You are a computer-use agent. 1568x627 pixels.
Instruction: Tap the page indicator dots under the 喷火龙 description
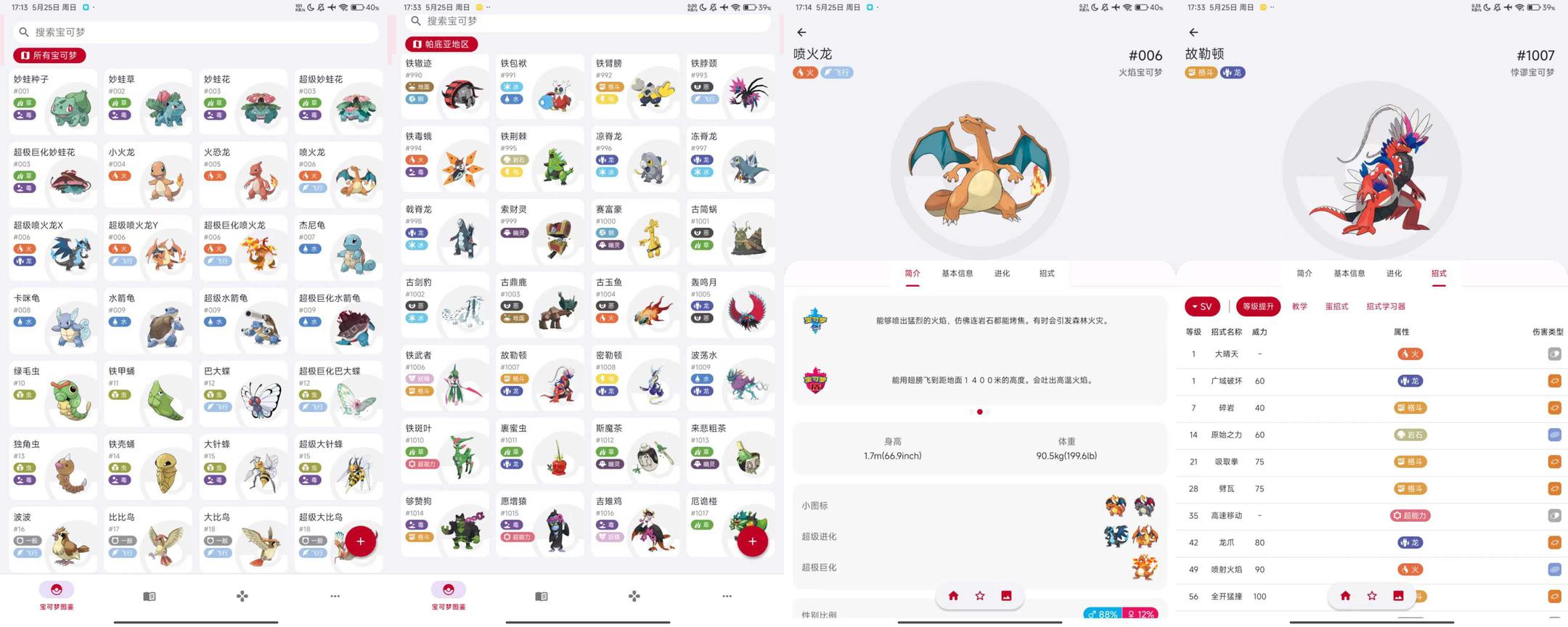[979, 411]
